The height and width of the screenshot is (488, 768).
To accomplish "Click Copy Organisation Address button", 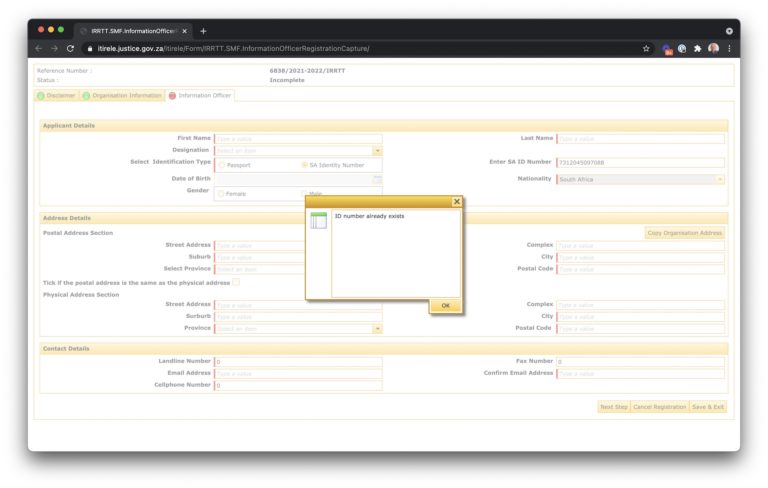I will coord(684,233).
